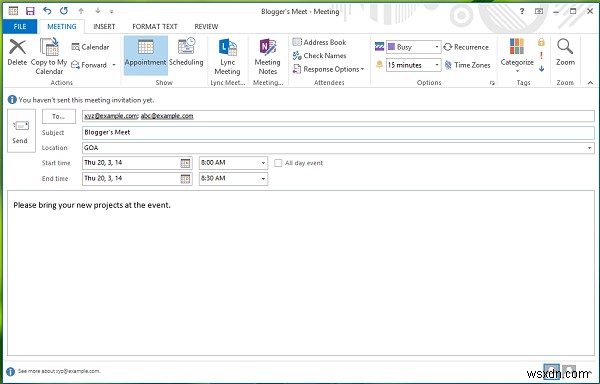
Task: Expand Response Options menu
Action: pyautogui.click(x=328, y=69)
